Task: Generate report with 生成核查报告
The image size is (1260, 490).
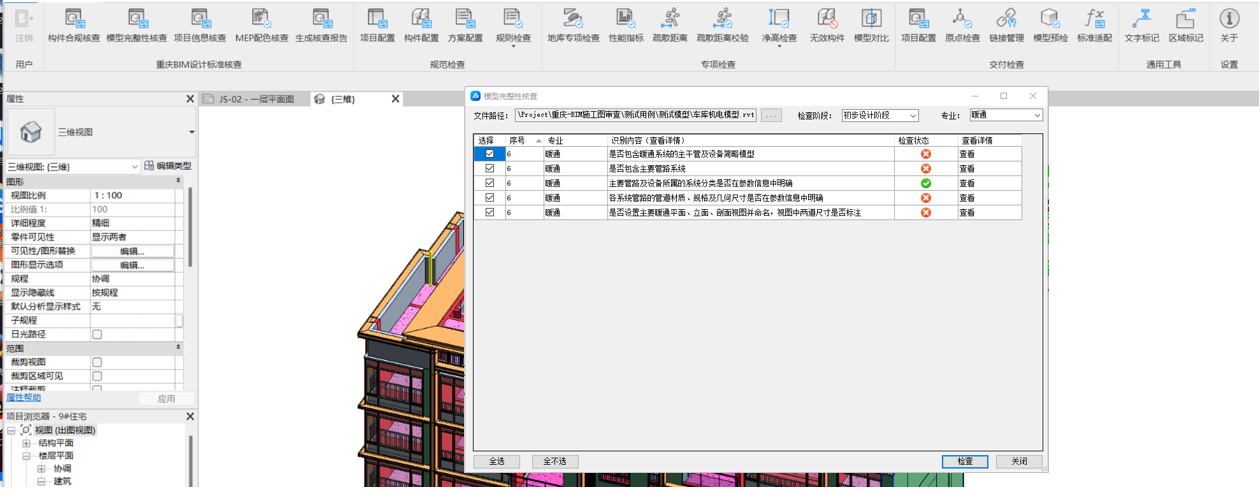Action: point(321,26)
